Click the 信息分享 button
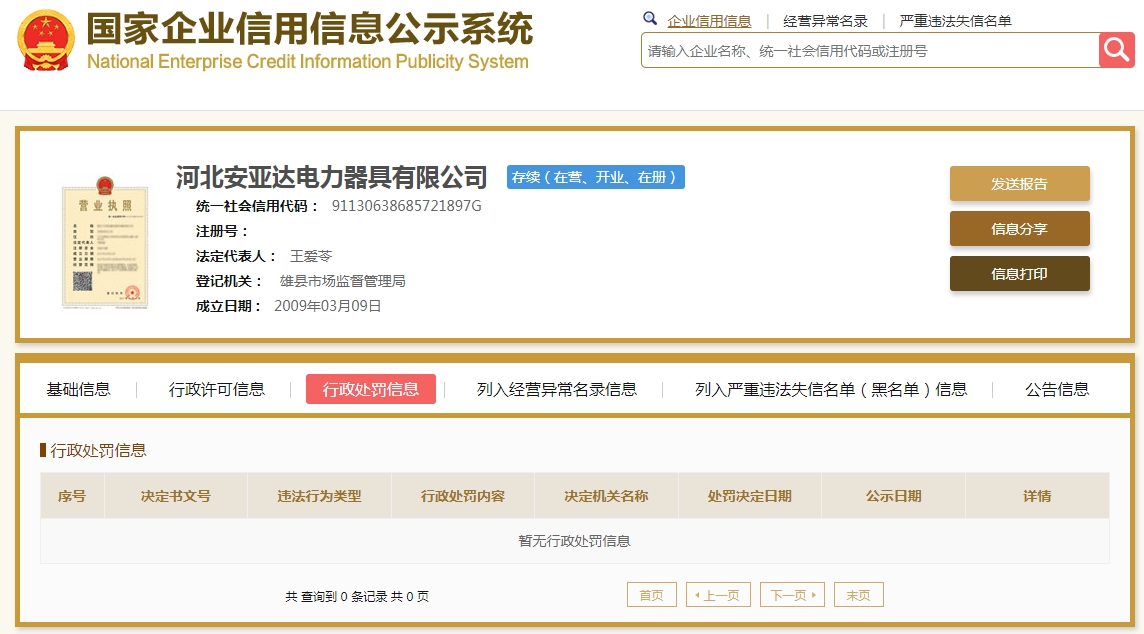This screenshot has height=634, width=1144. 1019,229
